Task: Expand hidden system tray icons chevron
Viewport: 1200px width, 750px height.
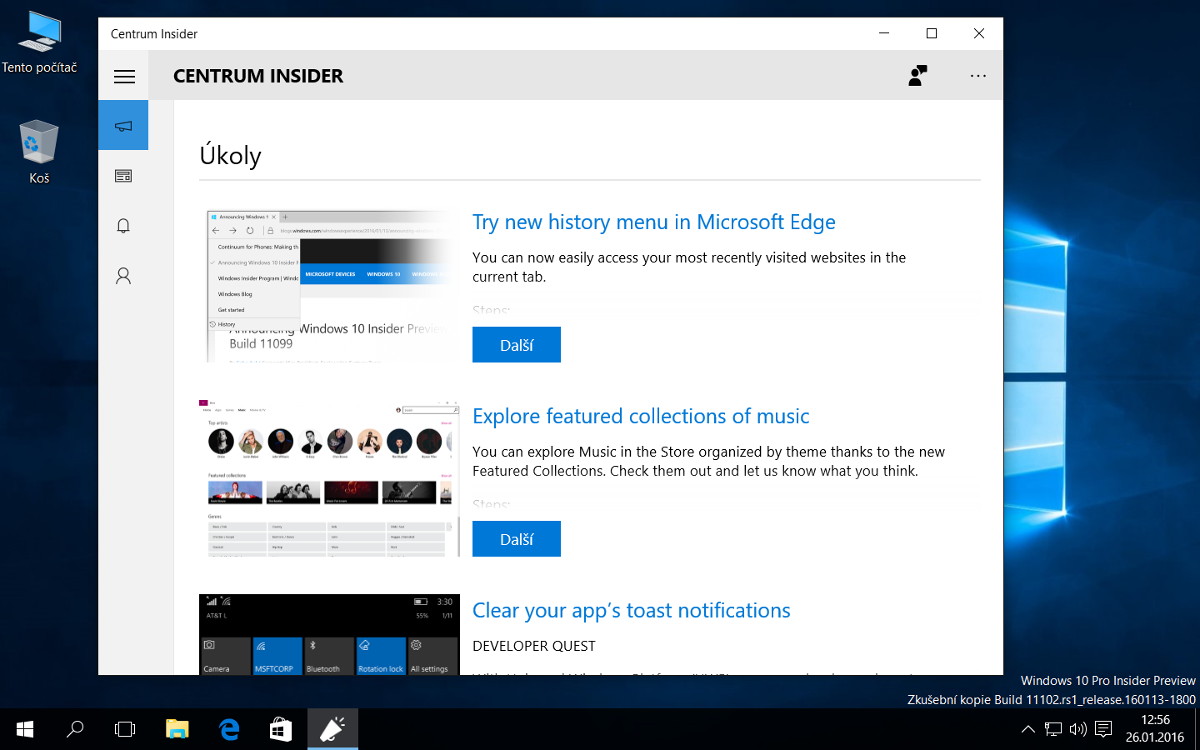Action: point(1028,729)
